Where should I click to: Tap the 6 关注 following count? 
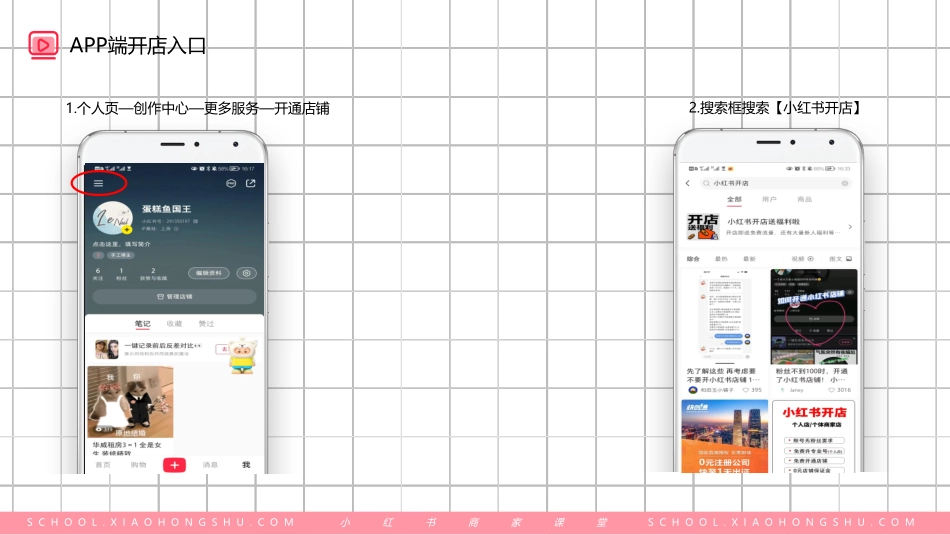(x=98, y=274)
